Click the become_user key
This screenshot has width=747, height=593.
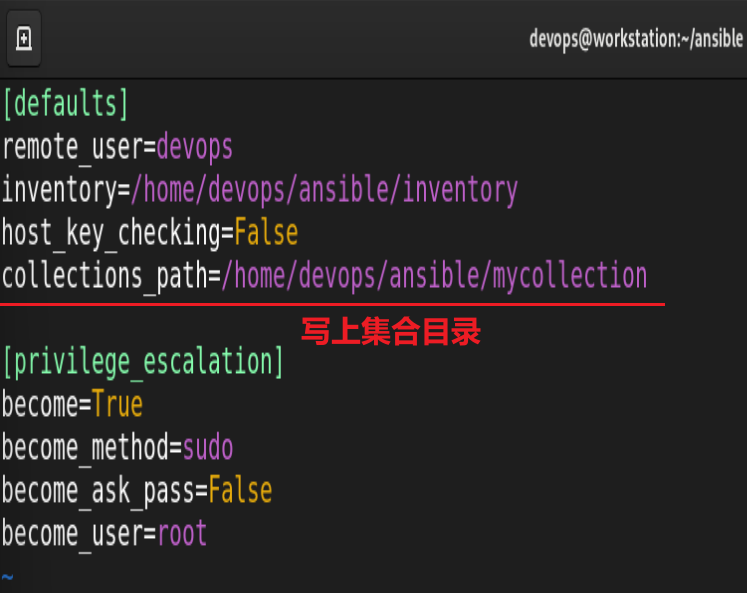click(72, 534)
